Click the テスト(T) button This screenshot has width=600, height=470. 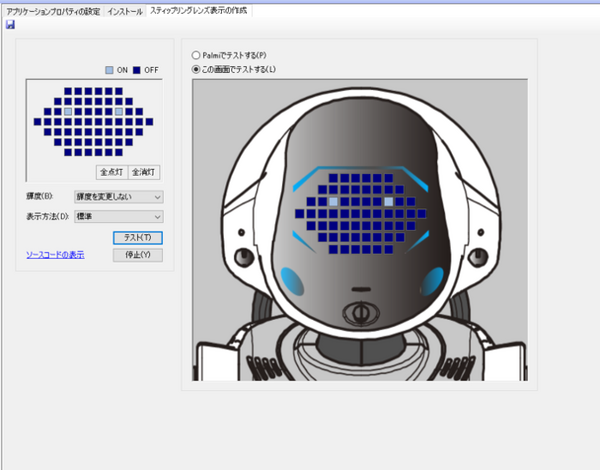coord(137,237)
